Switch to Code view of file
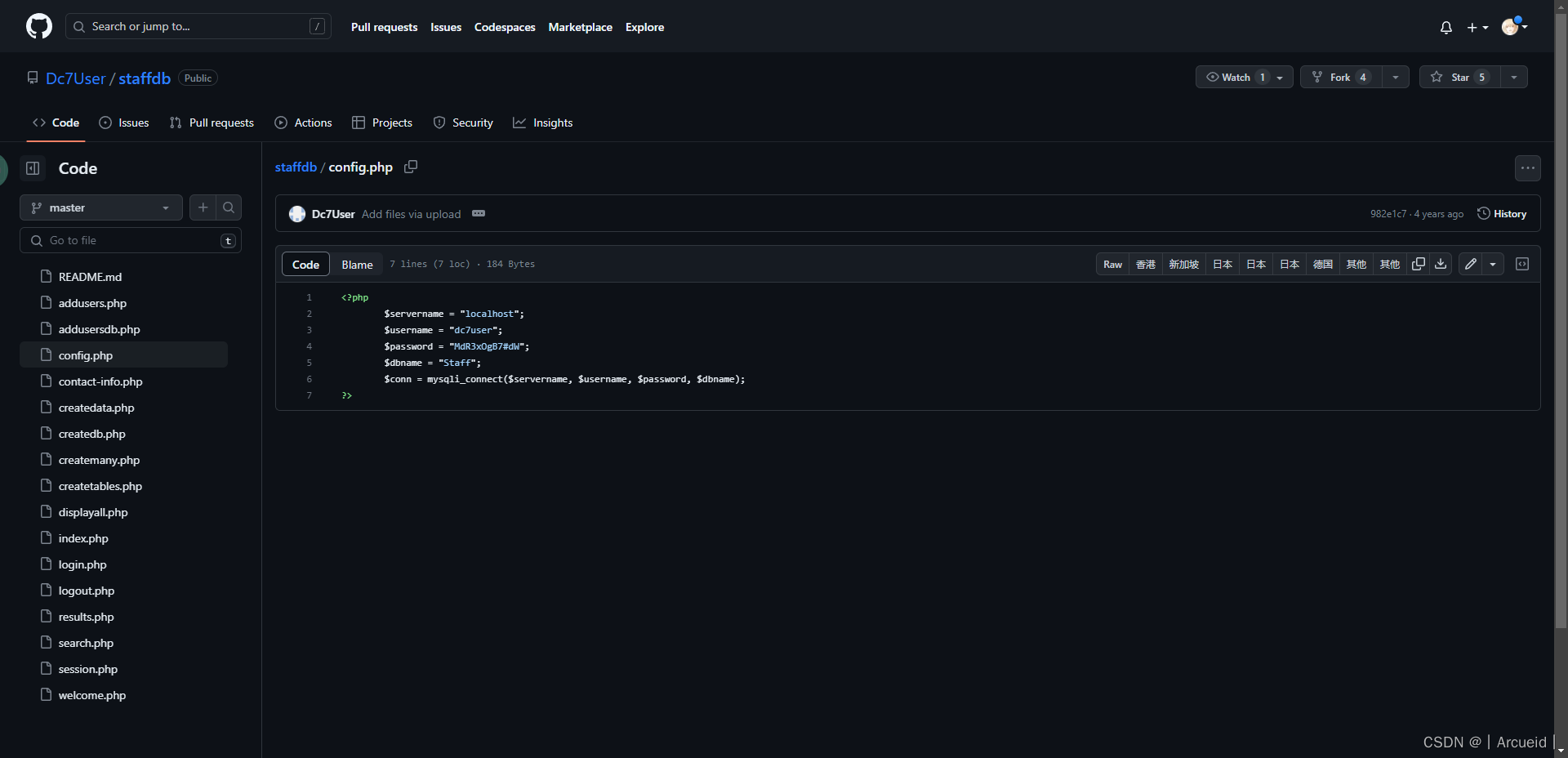 tap(305, 264)
